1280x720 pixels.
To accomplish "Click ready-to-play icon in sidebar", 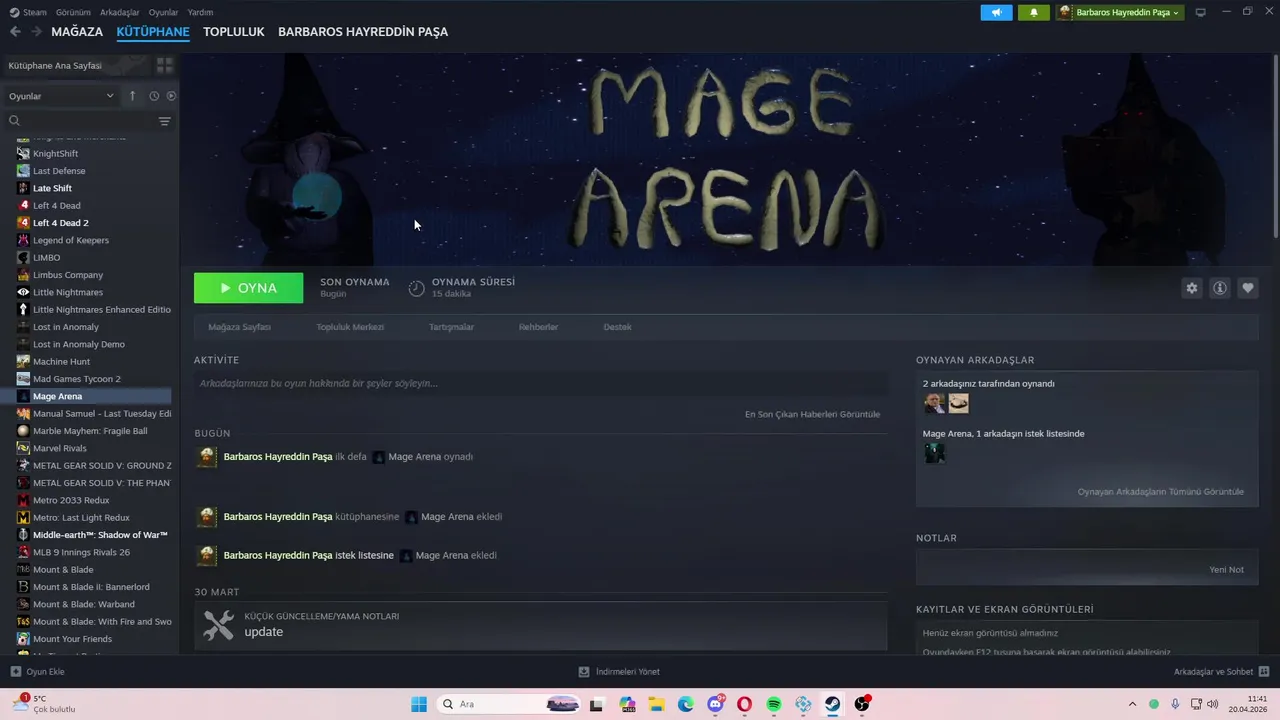I will click(171, 96).
